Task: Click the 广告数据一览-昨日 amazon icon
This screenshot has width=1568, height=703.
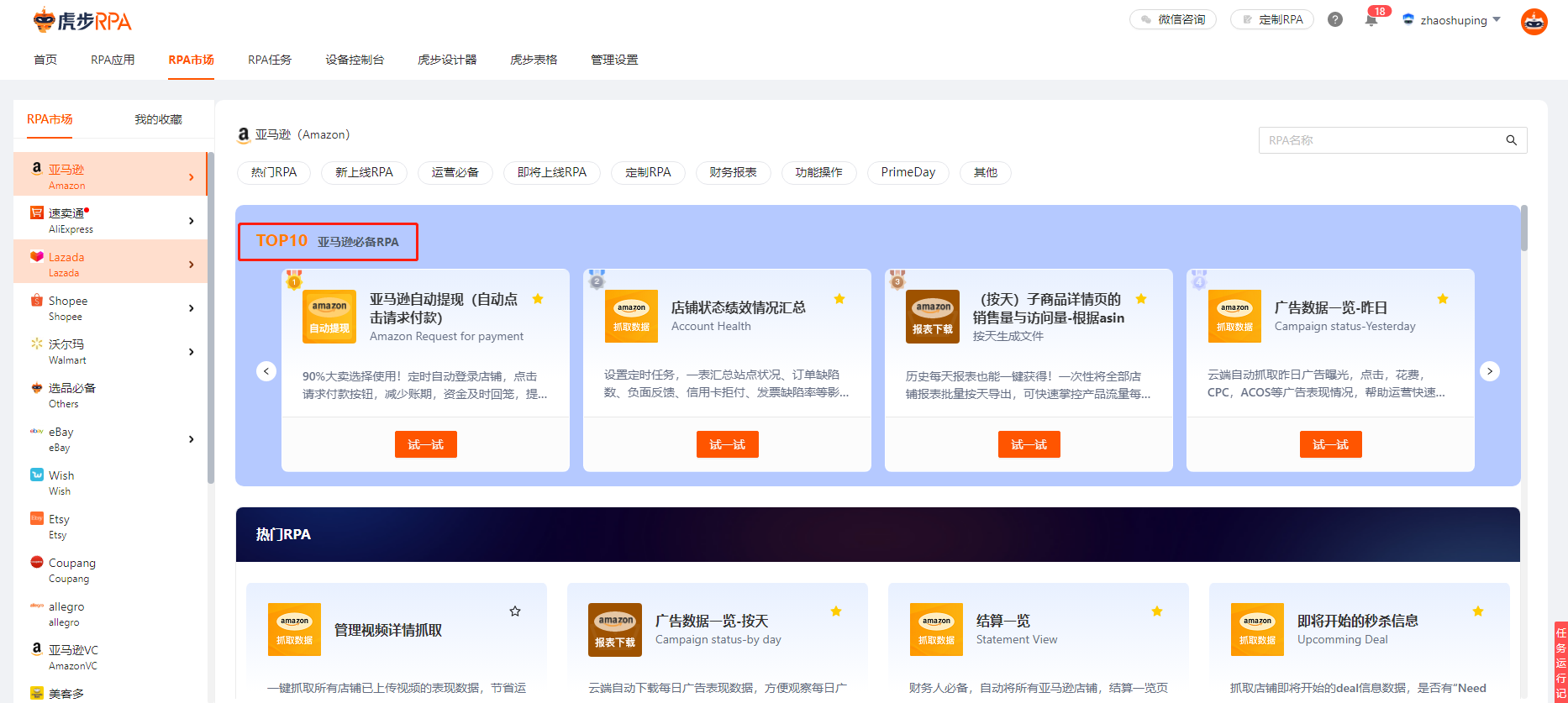Action: [x=1234, y=317]
